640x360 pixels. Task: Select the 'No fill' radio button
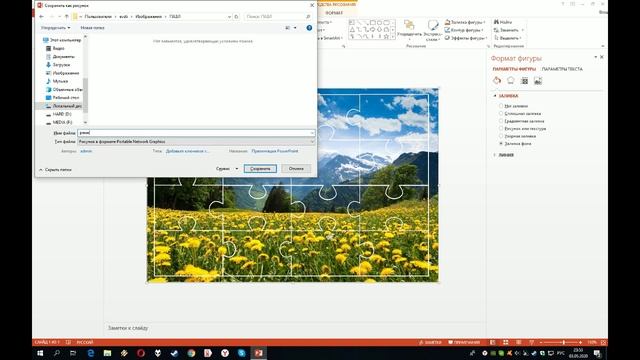click(x=501, y=106)
